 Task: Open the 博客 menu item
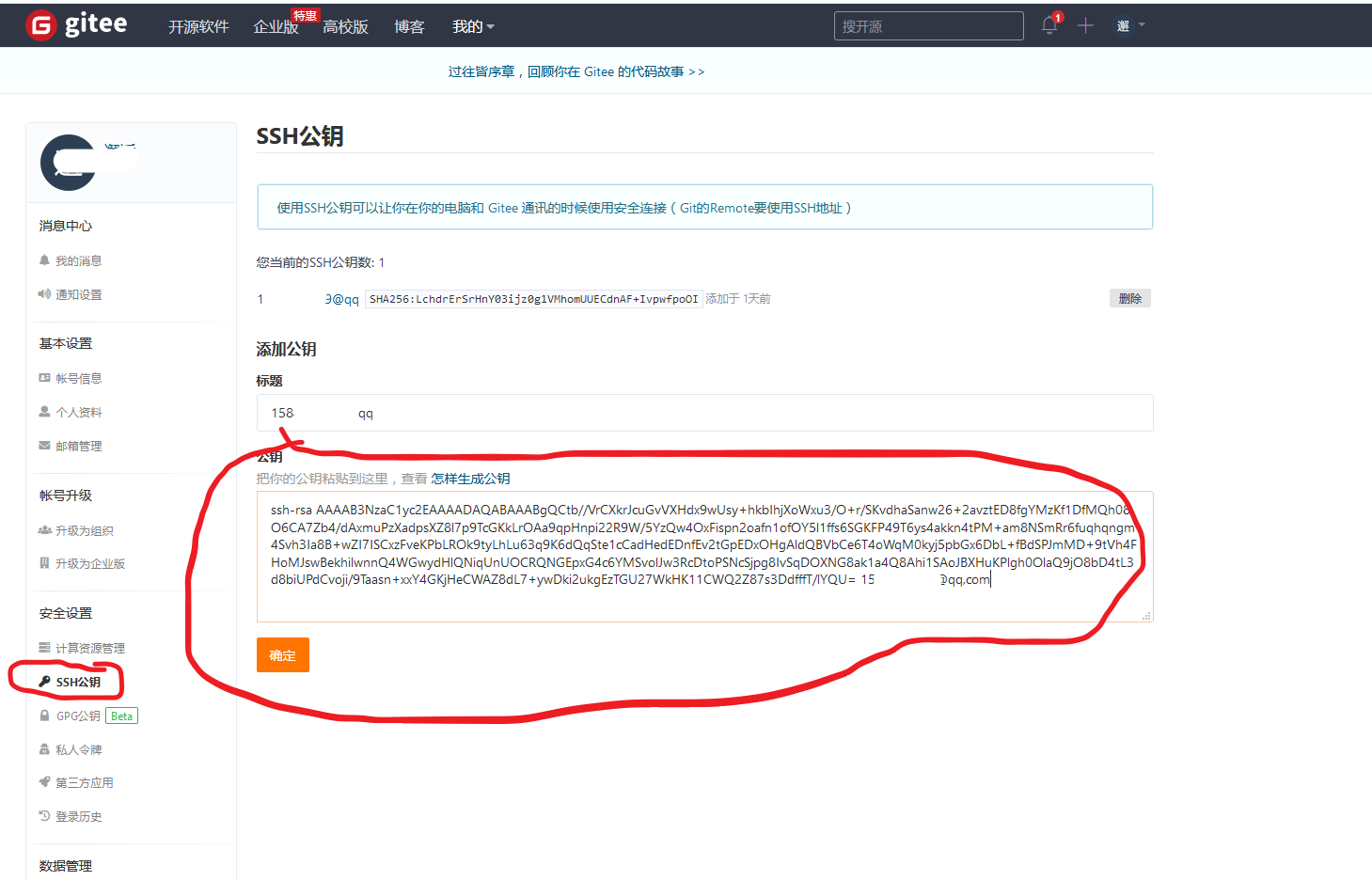(409, 26)
